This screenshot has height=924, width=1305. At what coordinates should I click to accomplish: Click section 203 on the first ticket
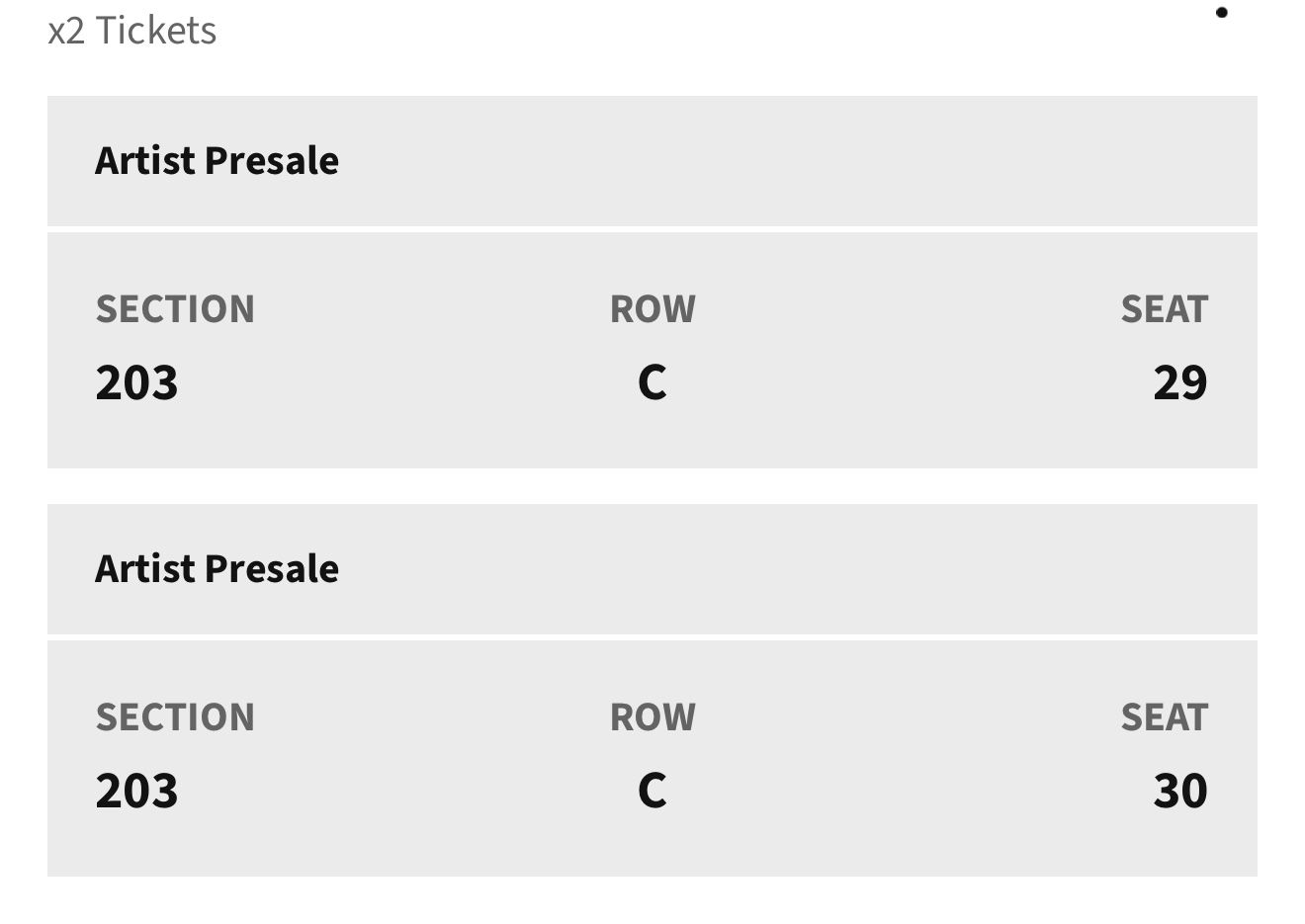(x=136, y=382)
